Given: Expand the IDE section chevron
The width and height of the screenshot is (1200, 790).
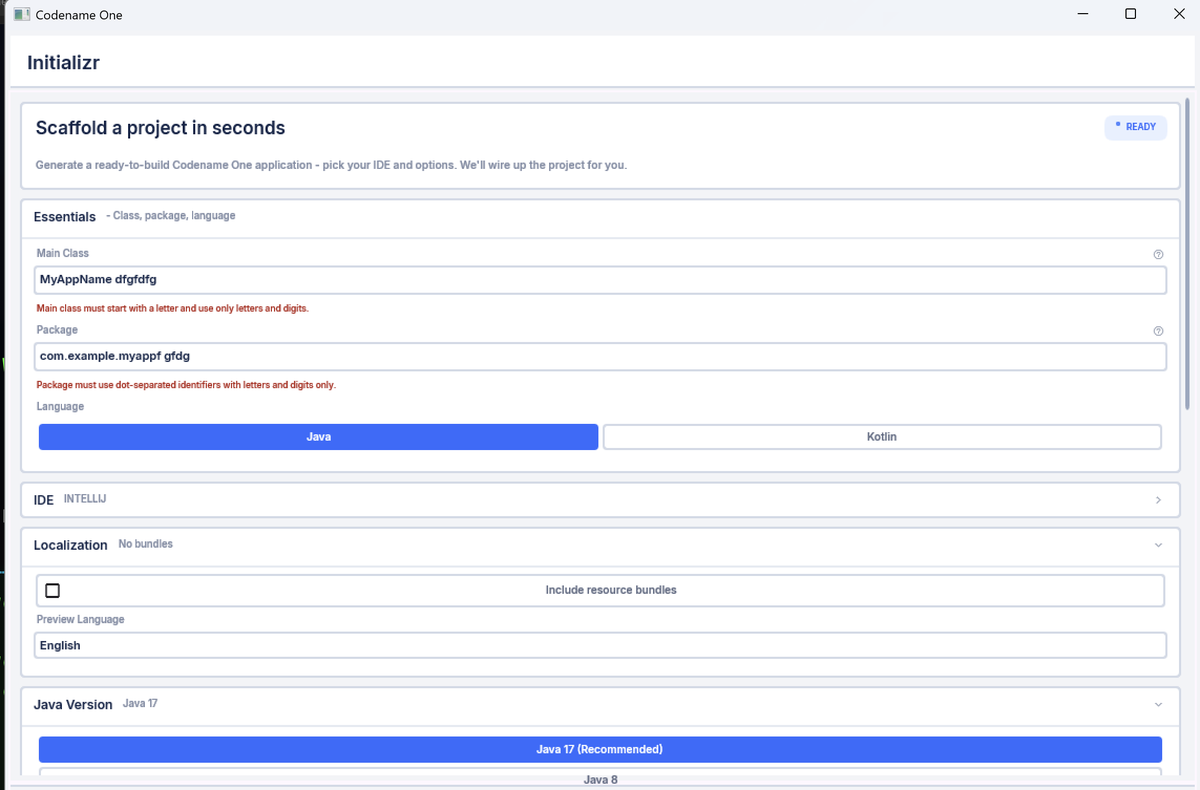Looking at the screenshot, I should [x=1158, y=500].
